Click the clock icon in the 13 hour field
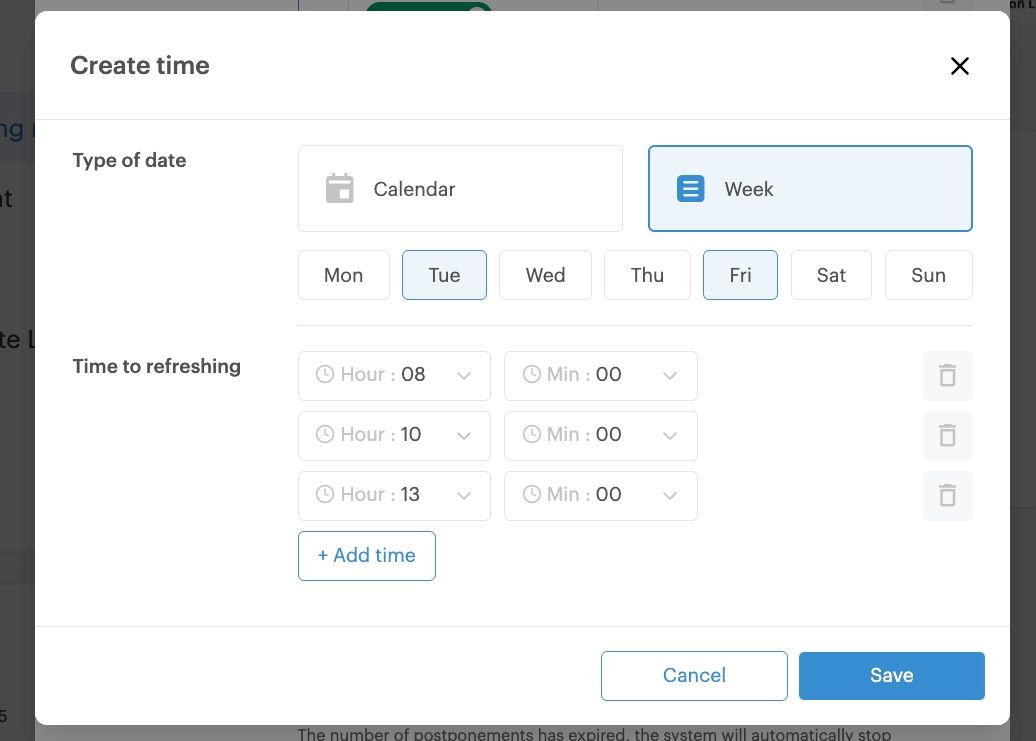Screen dimensions: 1036x741 [324, 495]
